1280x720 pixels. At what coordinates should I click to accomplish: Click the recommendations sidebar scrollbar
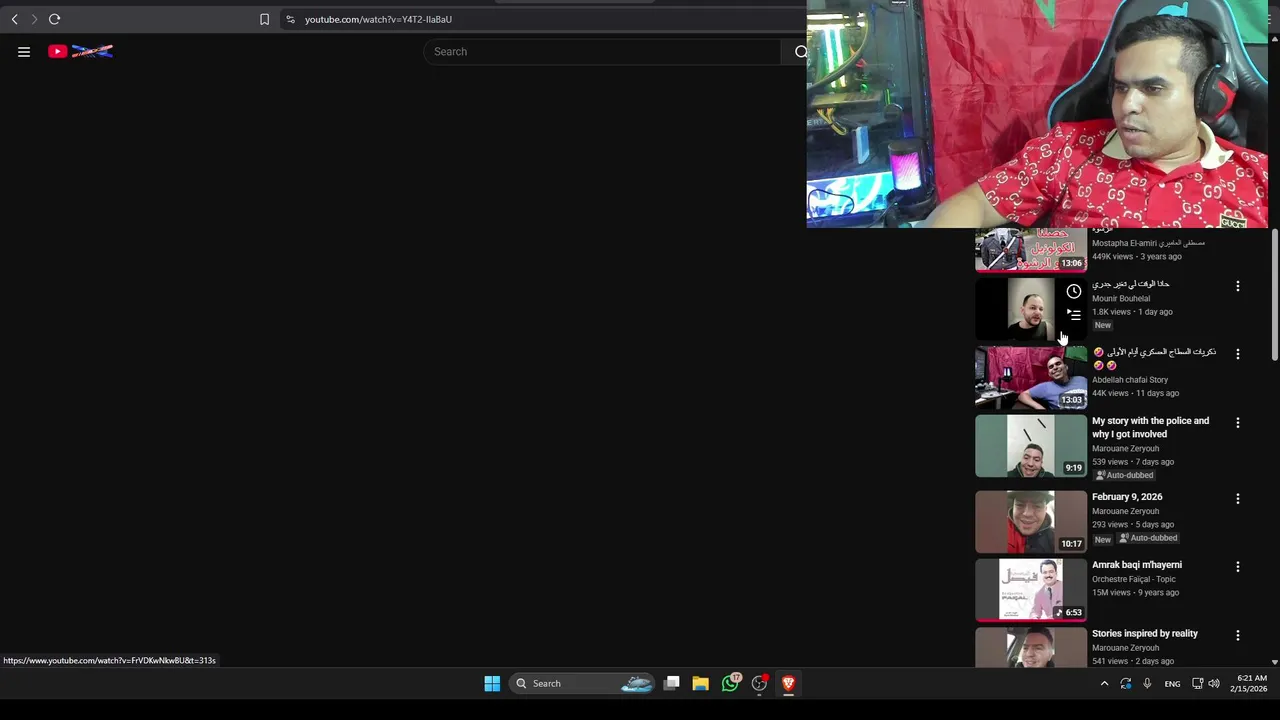(1274, 295)
